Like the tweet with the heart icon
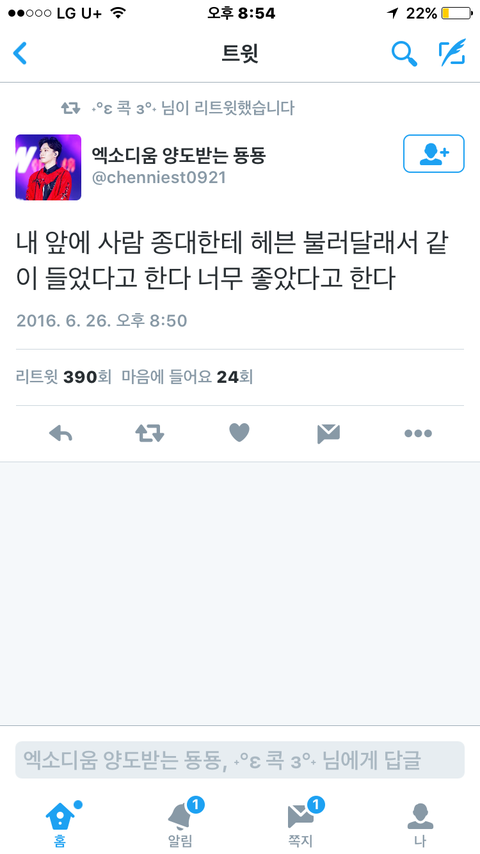 pyautogui.click(x=239, y=433)
